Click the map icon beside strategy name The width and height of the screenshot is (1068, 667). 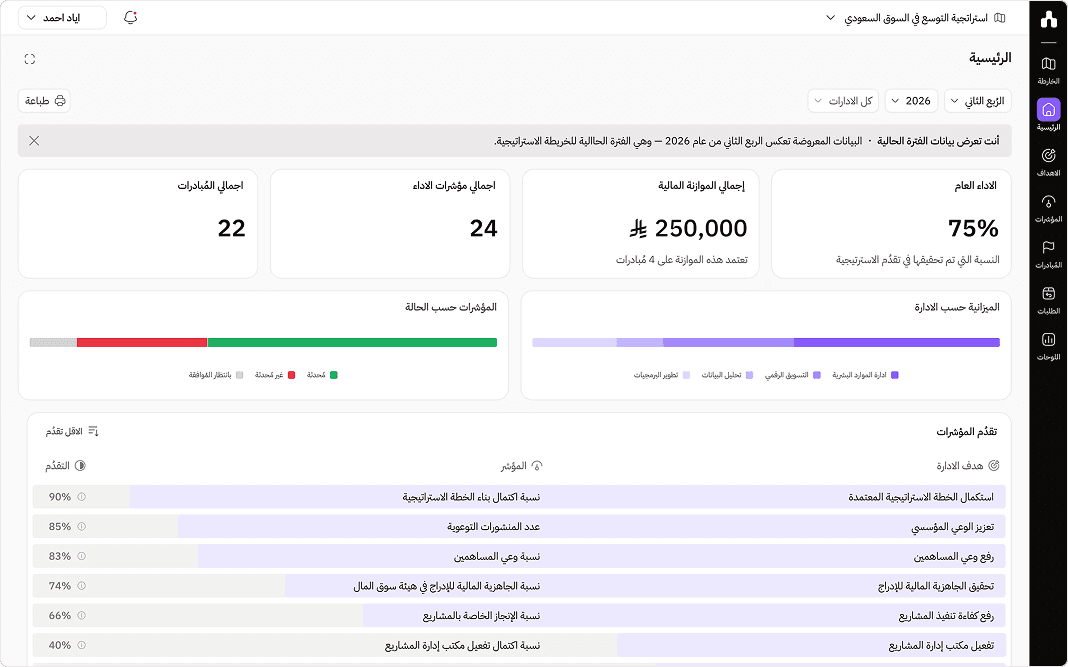999,18
